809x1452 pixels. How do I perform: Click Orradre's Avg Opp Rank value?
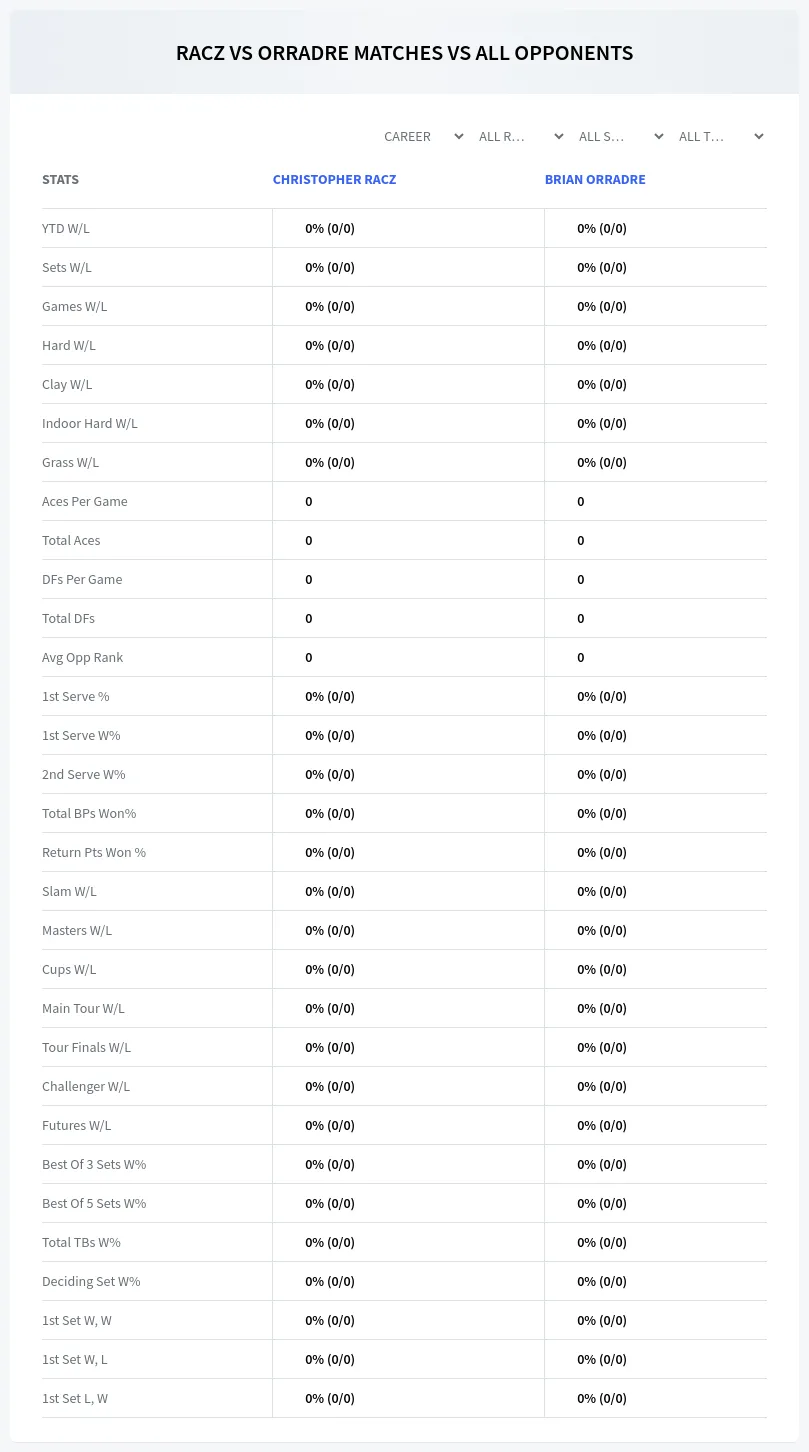(x=581, y=657)
